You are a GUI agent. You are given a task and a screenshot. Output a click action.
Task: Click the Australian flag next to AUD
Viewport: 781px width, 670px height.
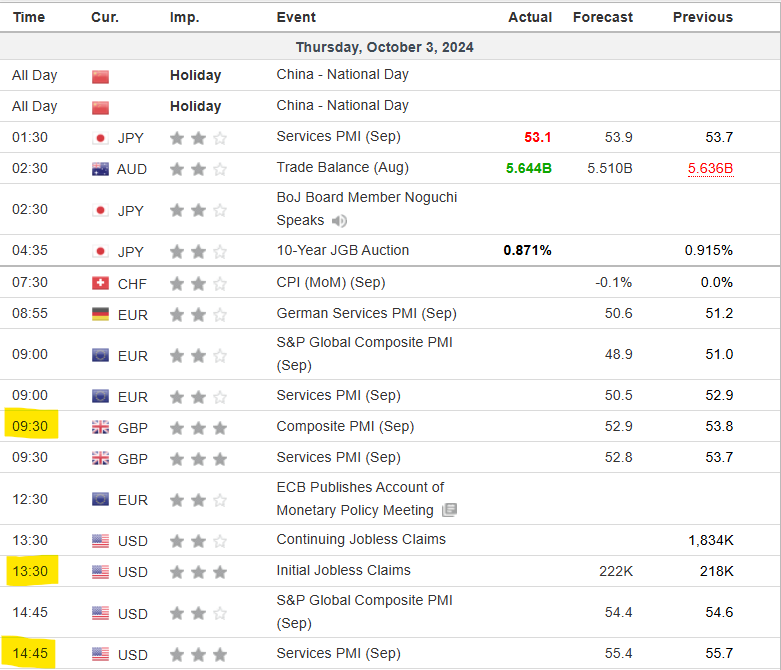coord(100,168)
